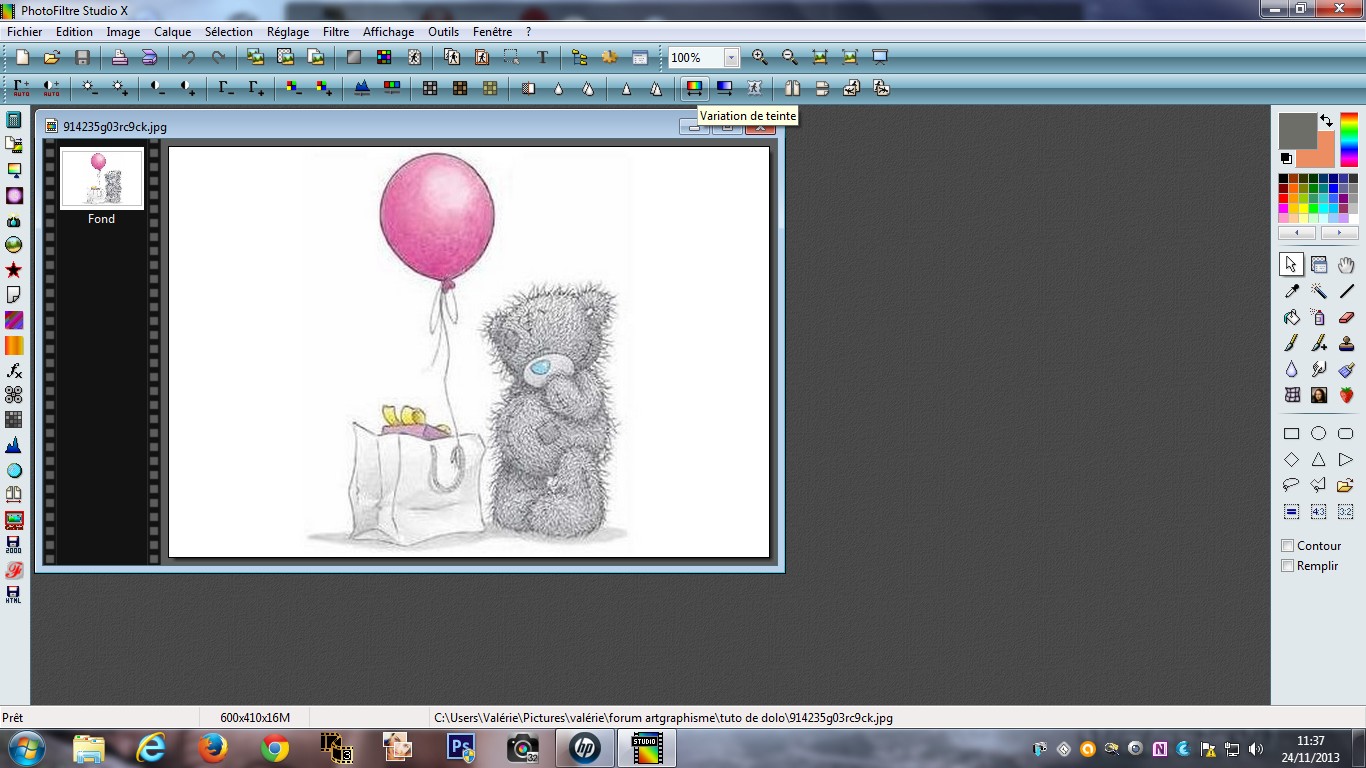Select the Line tool
This screenshot has height=768, width=1366.
pyautogui.click(x=1346, y=291)
